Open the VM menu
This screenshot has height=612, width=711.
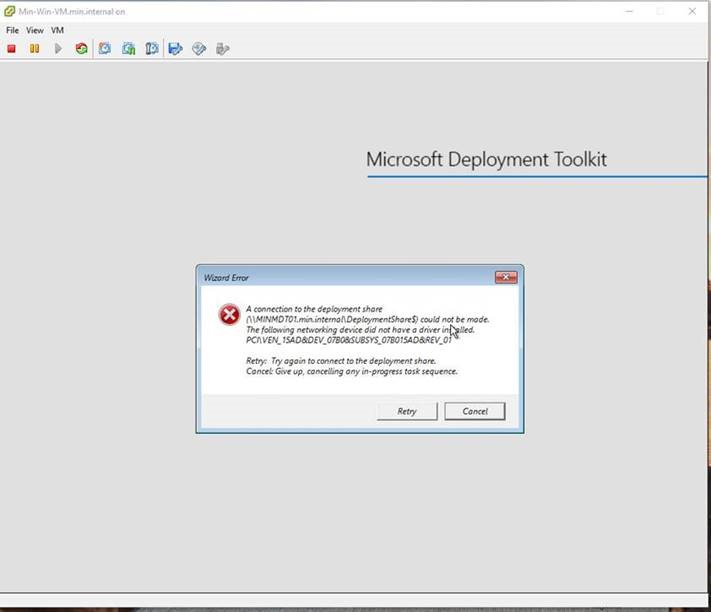[x=57, y=30]
